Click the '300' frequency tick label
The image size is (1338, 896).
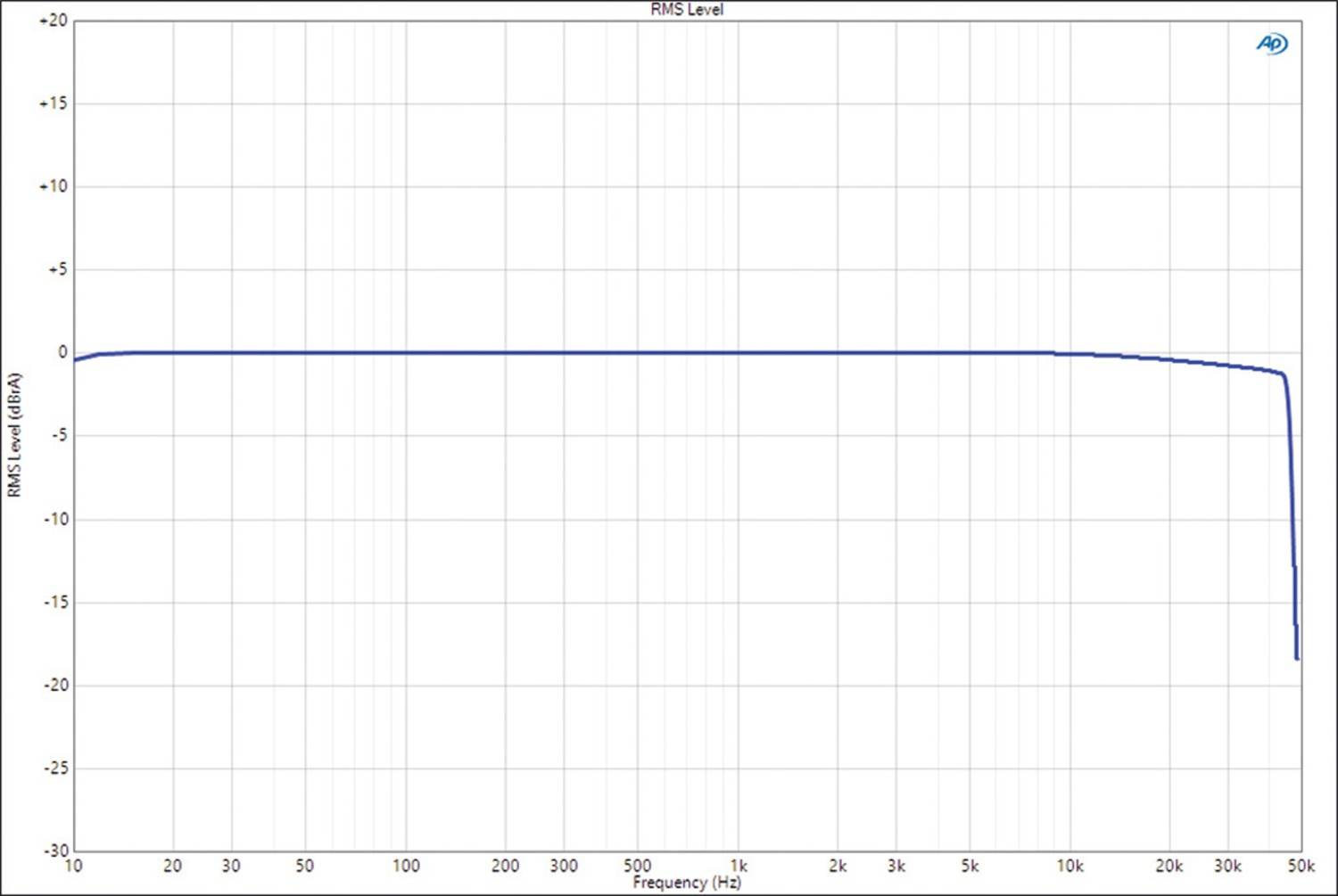tap(564, 865)
